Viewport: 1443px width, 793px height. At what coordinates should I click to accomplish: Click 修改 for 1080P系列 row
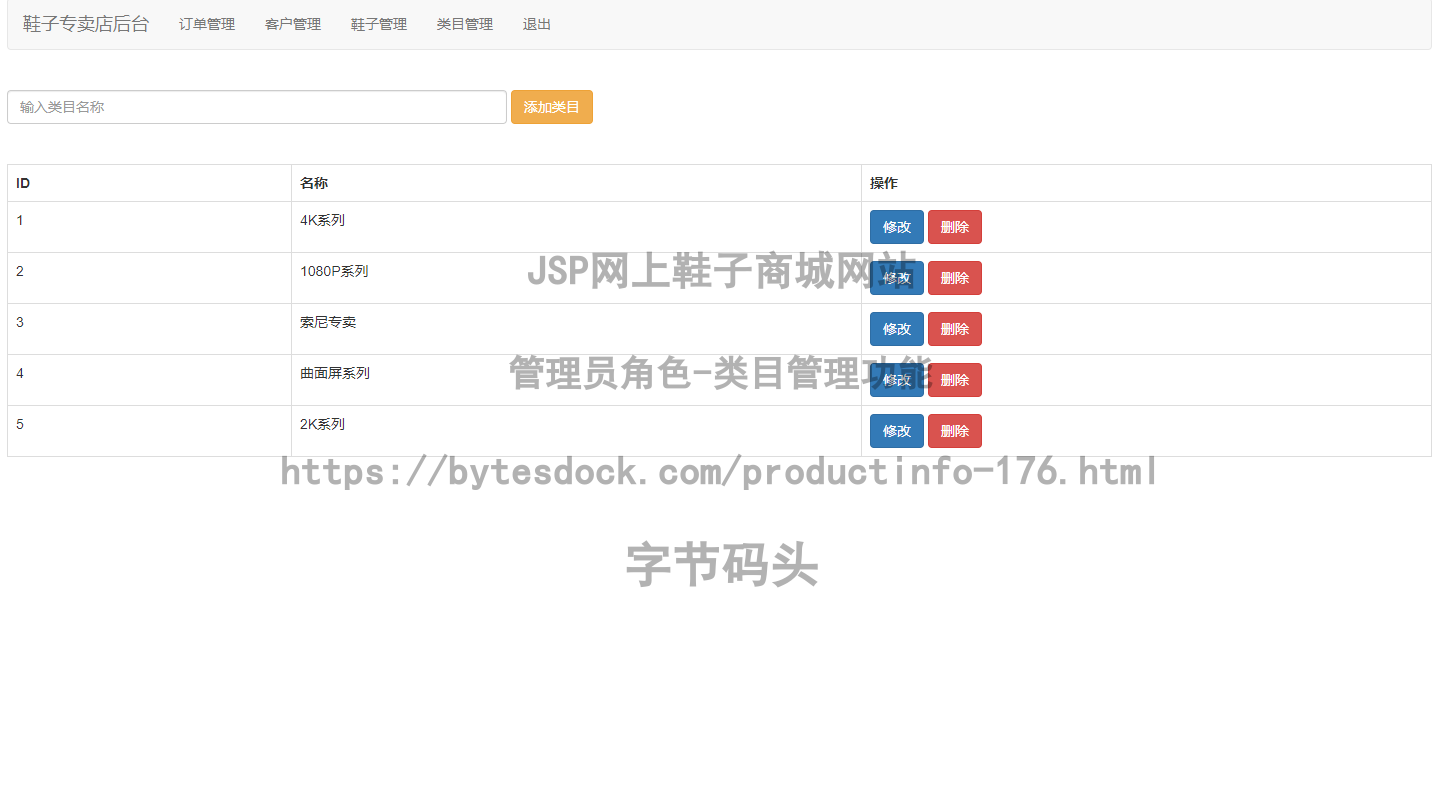[897, 278]
